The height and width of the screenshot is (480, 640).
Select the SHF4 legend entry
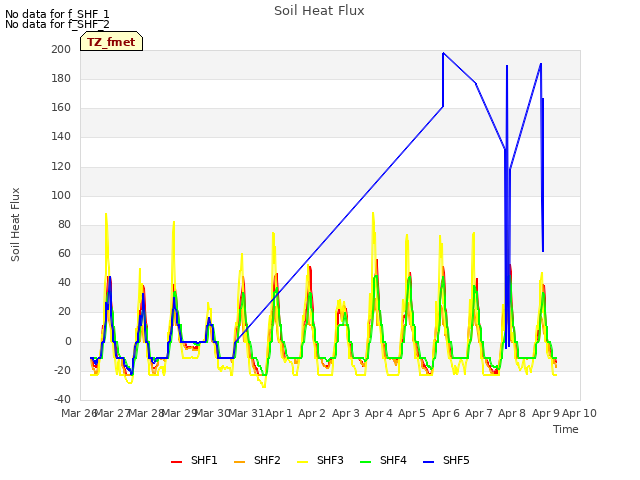[383, 460]
